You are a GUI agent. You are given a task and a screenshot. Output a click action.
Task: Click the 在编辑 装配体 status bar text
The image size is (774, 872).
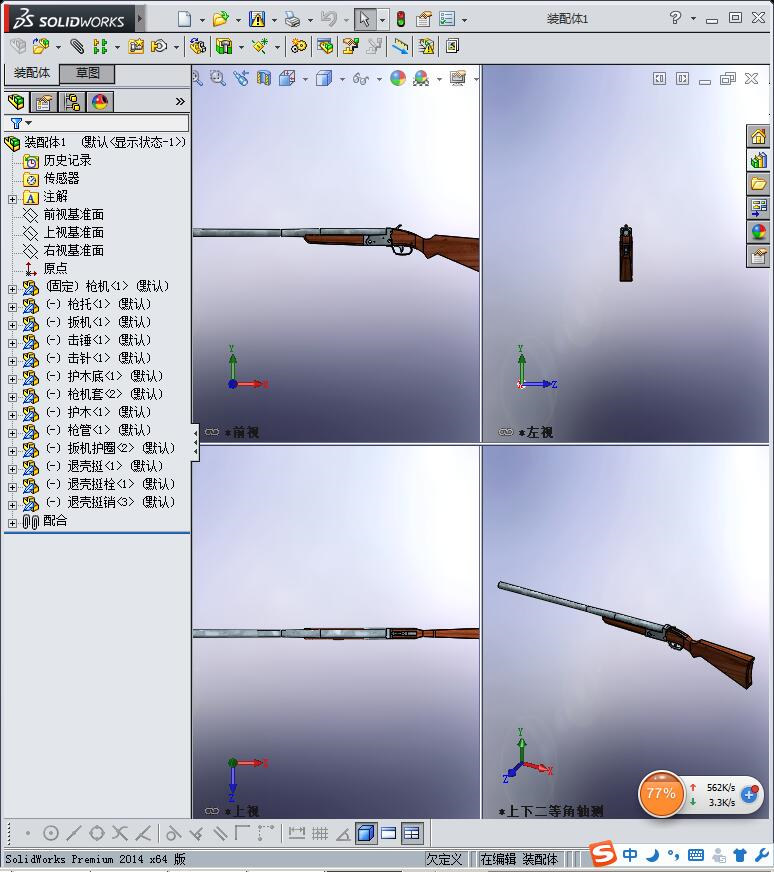pos(520,859)
